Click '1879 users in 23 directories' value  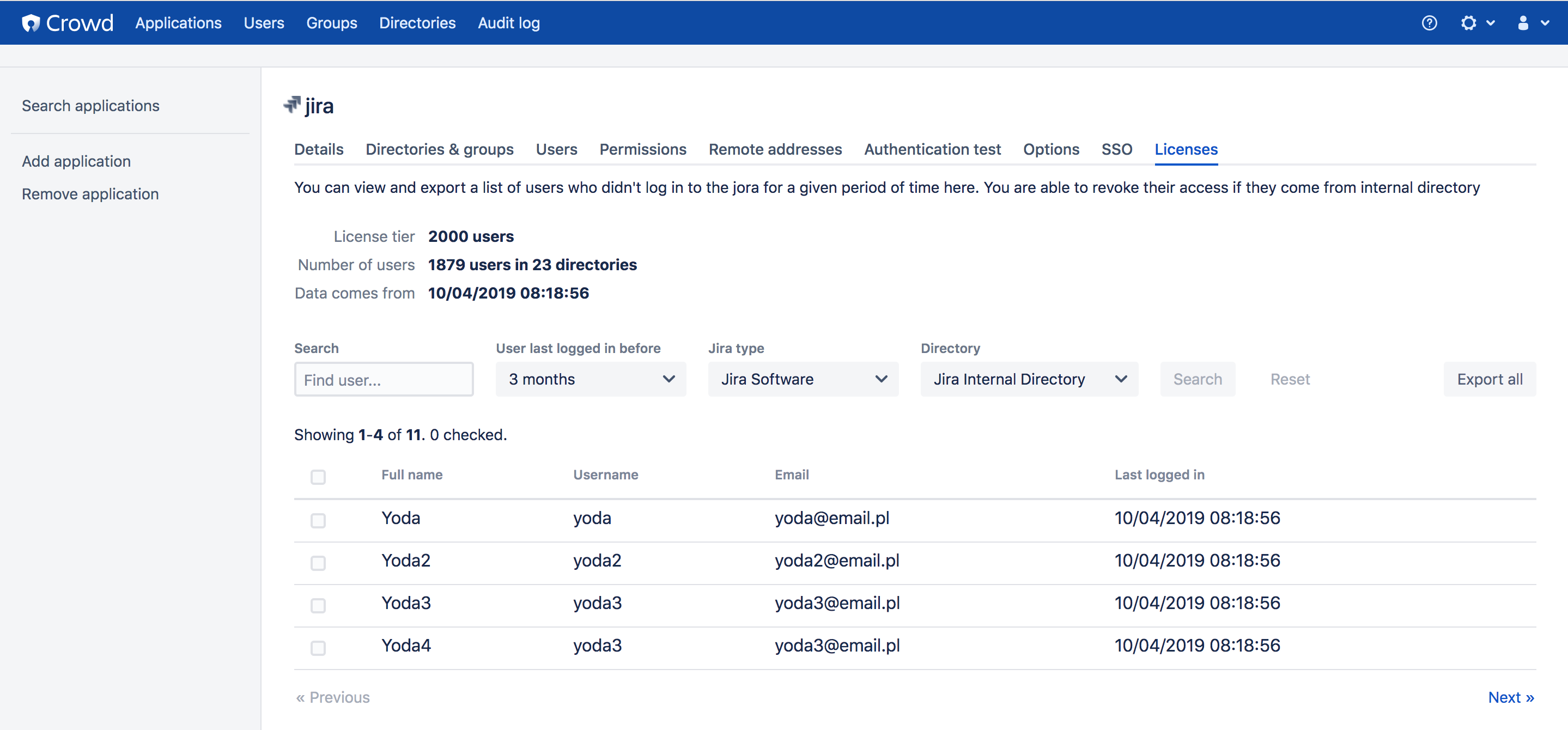pos(532,264)
